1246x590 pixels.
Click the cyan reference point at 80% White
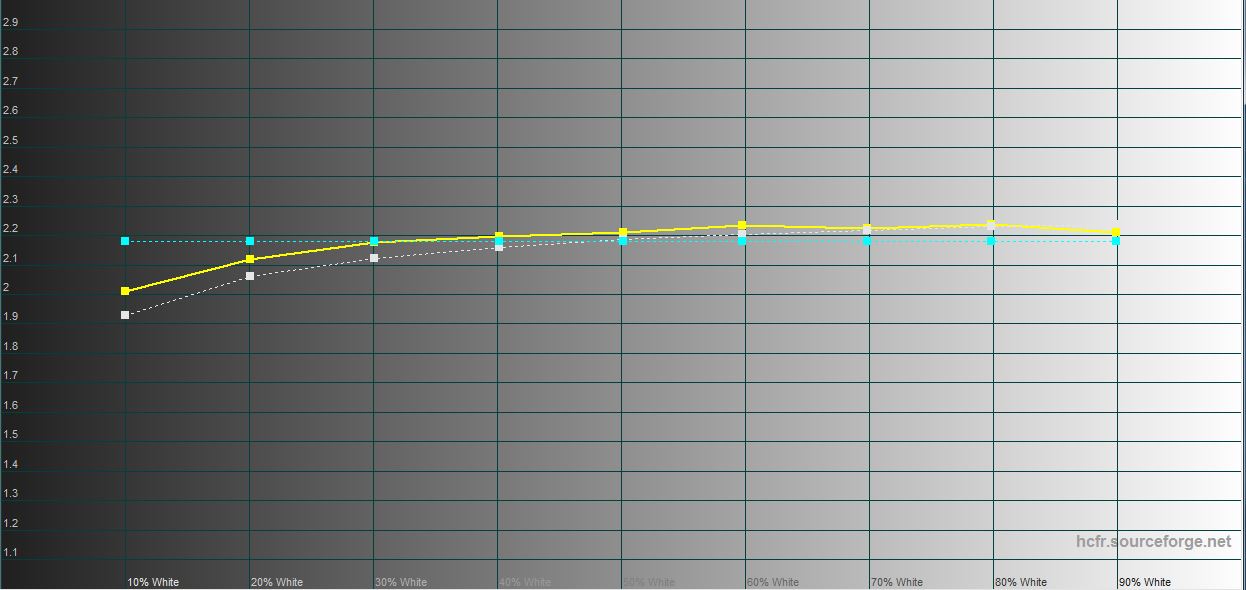[991, 241]
